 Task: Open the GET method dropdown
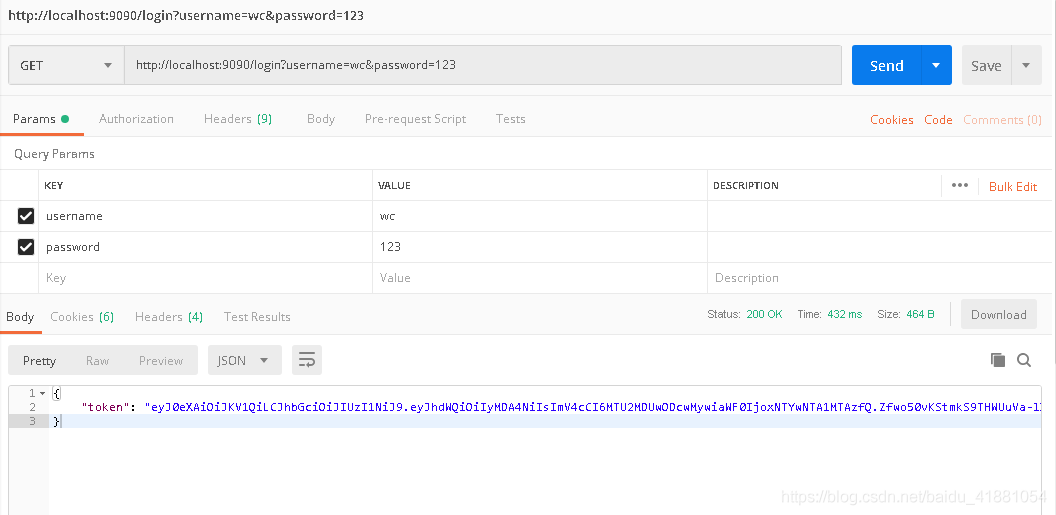click(66, 65)
